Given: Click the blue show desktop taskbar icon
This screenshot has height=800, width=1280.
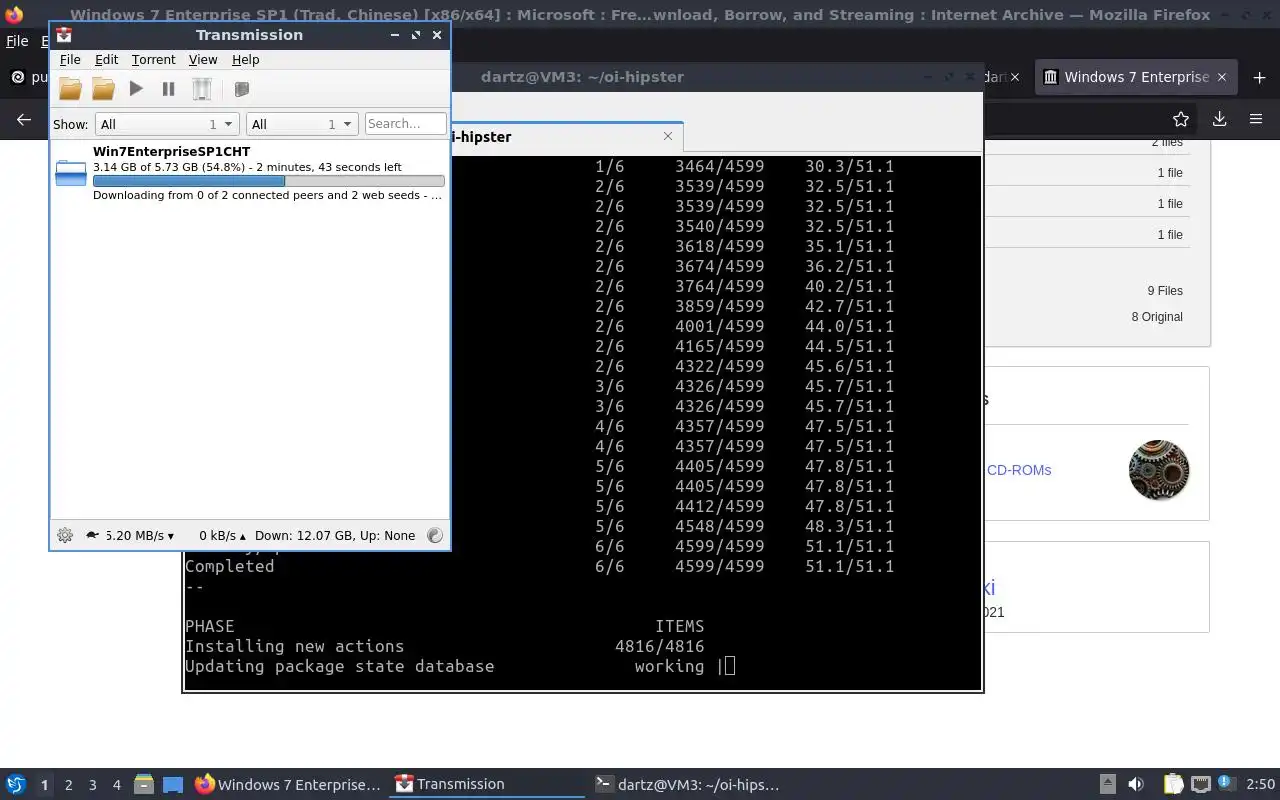Looking at the screenshot, I should click(x=172, y=785).
